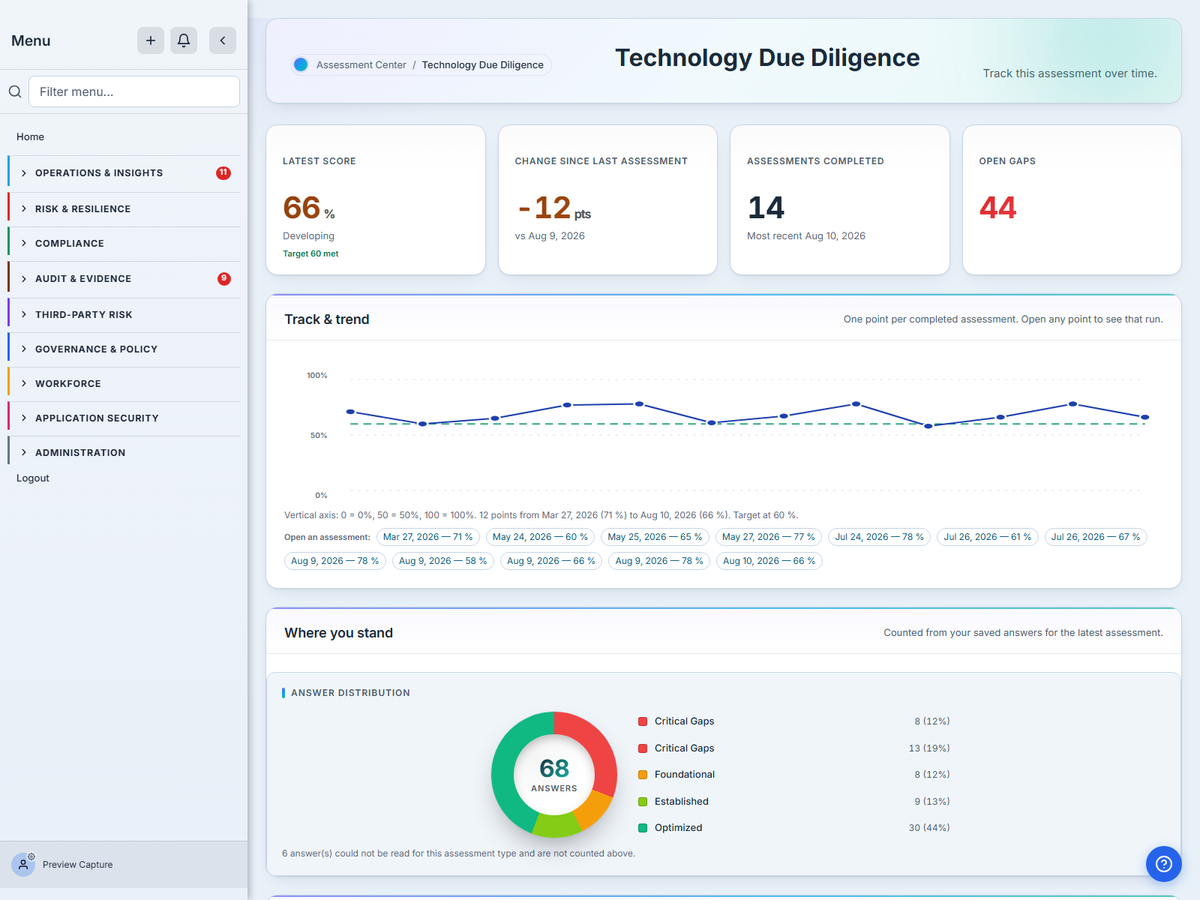Expand the chevron next to Compliance
The width and height of the screenshot is (1200, 900).
24,243
